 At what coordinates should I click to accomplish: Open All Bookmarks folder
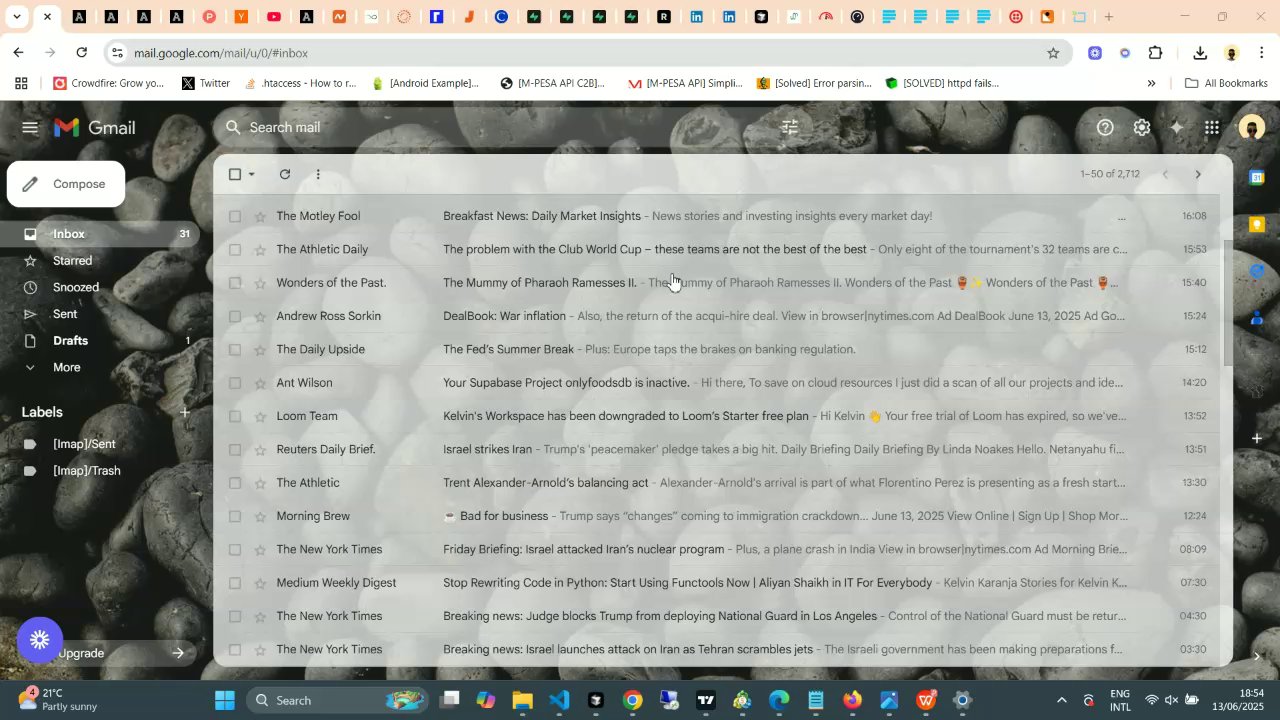(x=1226, y=83)
